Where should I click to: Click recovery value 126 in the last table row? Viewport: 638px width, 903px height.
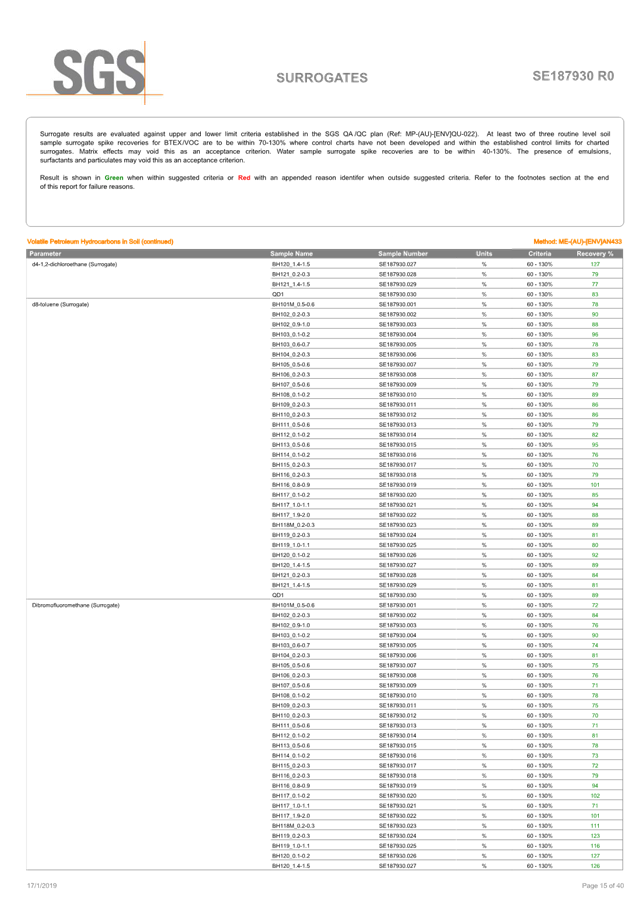click(595, 866)
